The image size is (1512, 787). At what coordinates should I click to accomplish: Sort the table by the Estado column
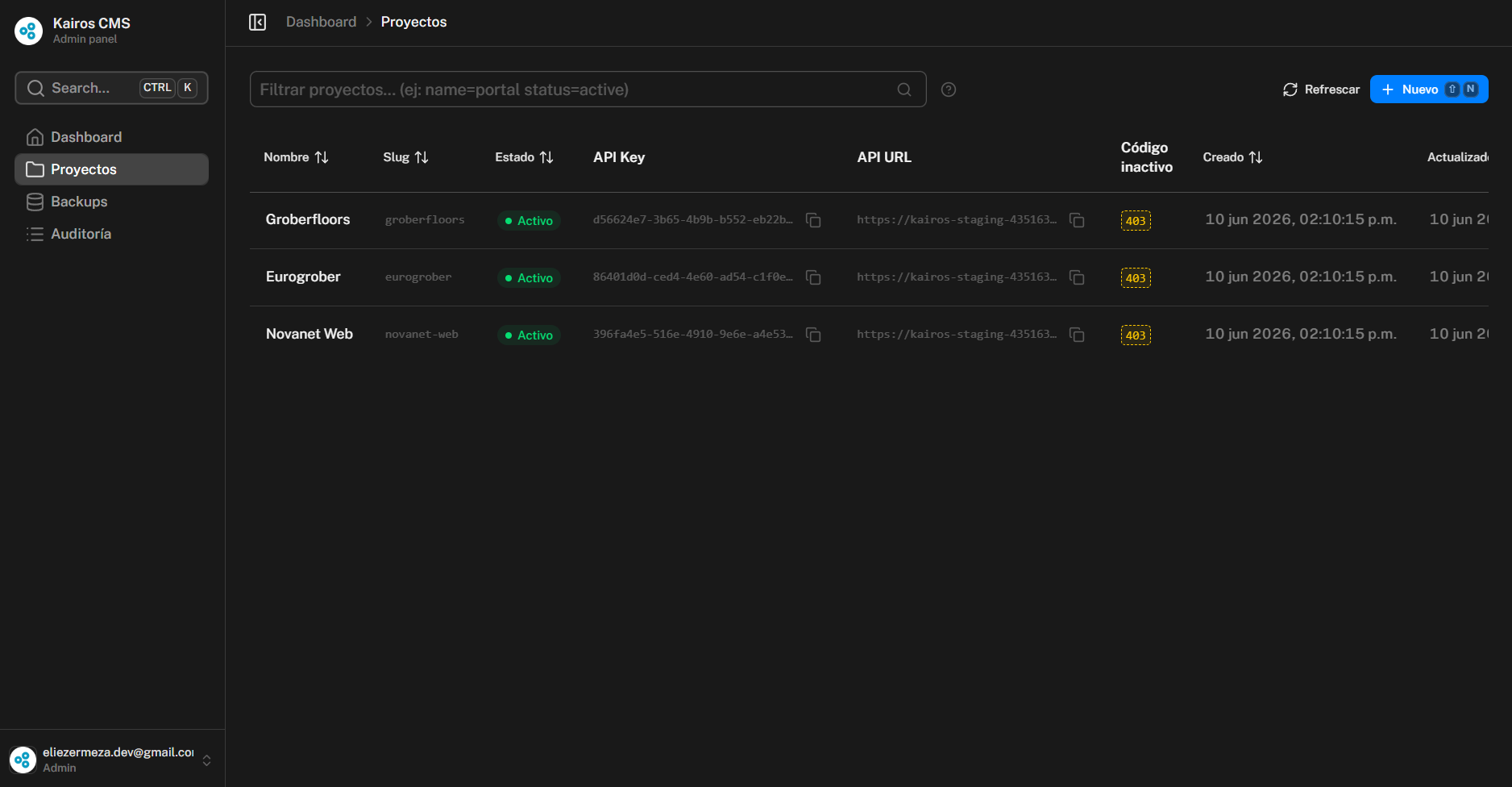[524, 157]
